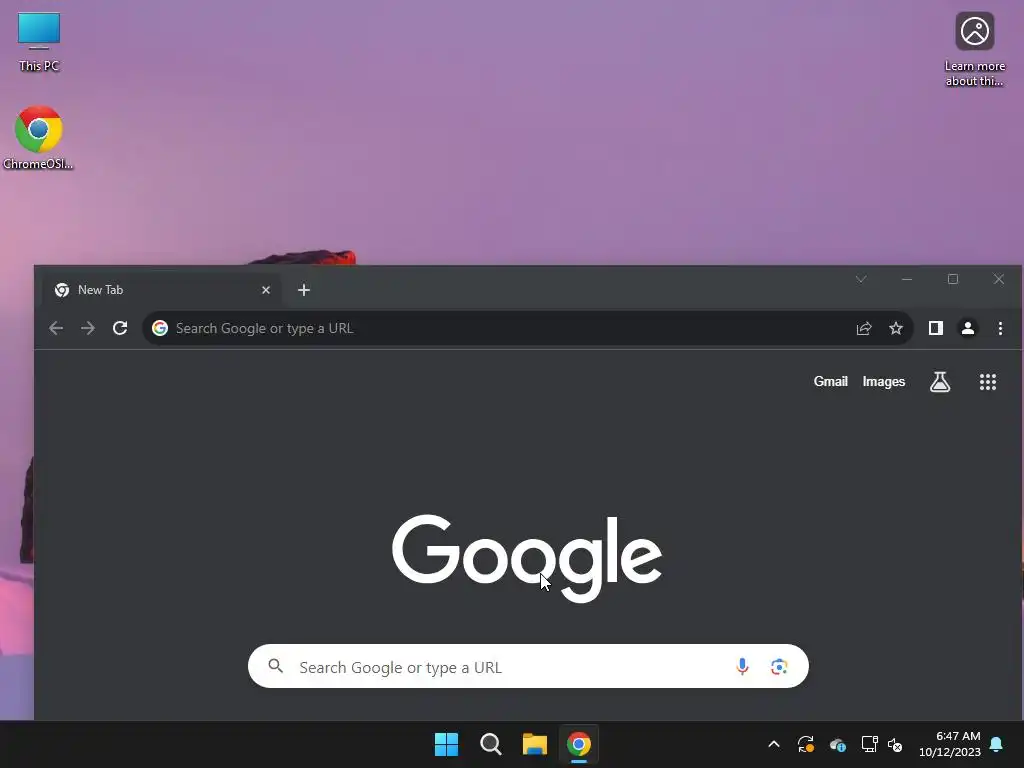
Task: Close the New Tab tab
Action: click(x=266, y=290)
